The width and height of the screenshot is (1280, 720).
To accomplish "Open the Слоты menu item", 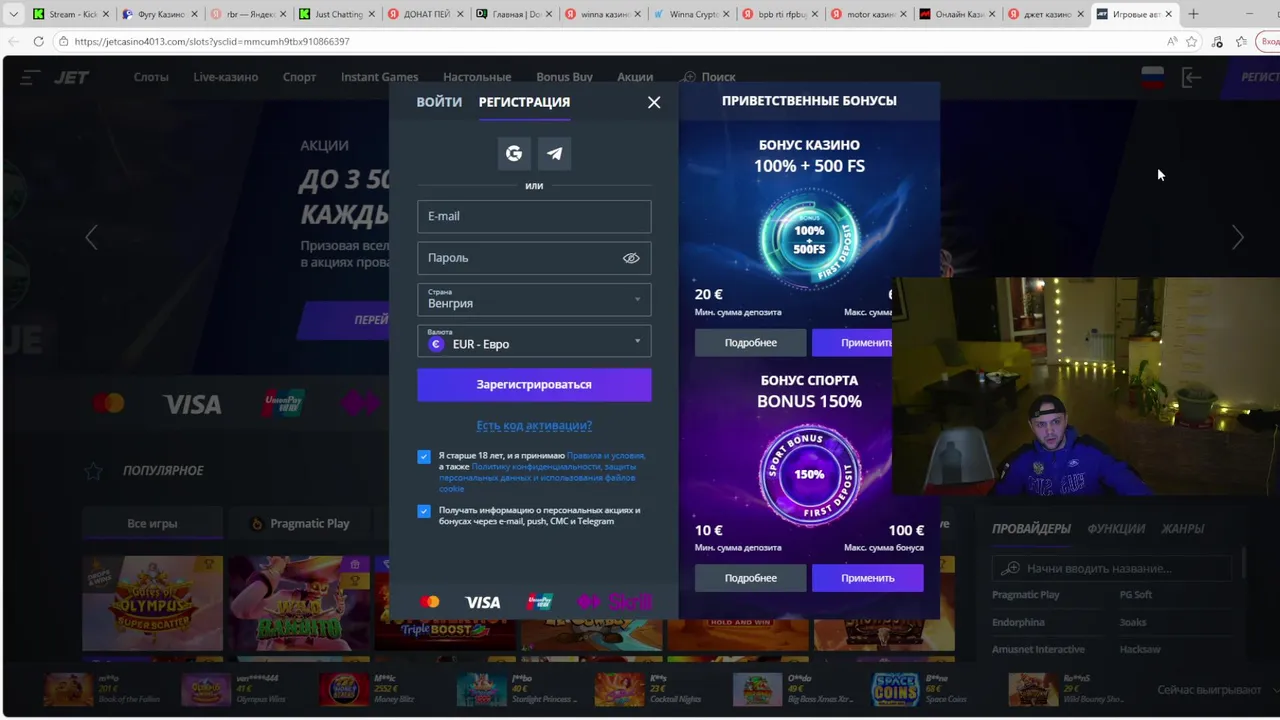I will 151,77.
